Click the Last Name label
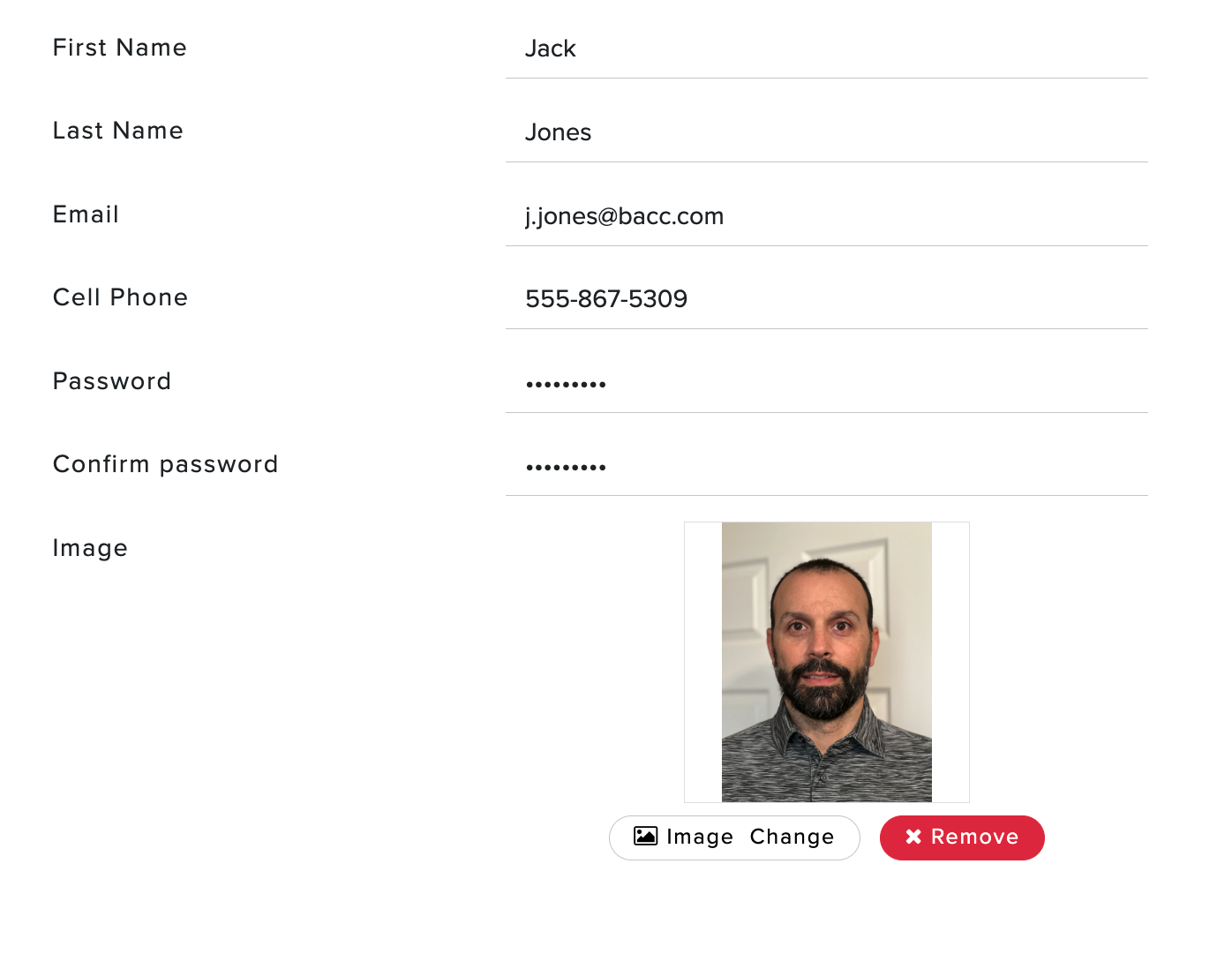 [x=118, y=131]
